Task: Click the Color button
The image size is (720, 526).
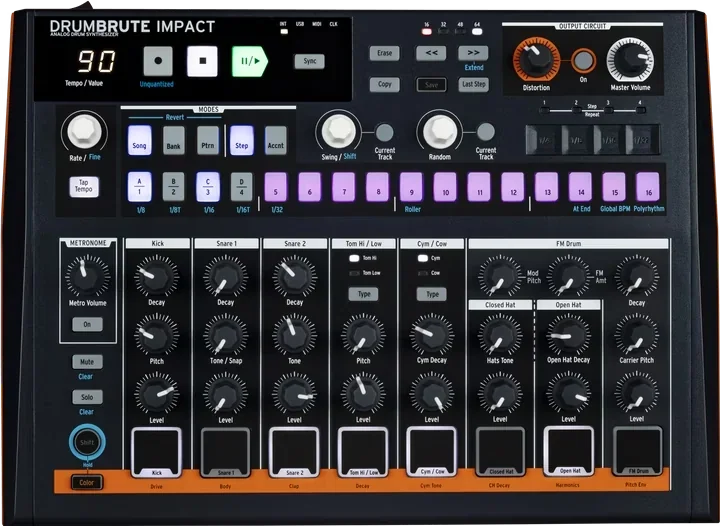Action: [87, 482]
